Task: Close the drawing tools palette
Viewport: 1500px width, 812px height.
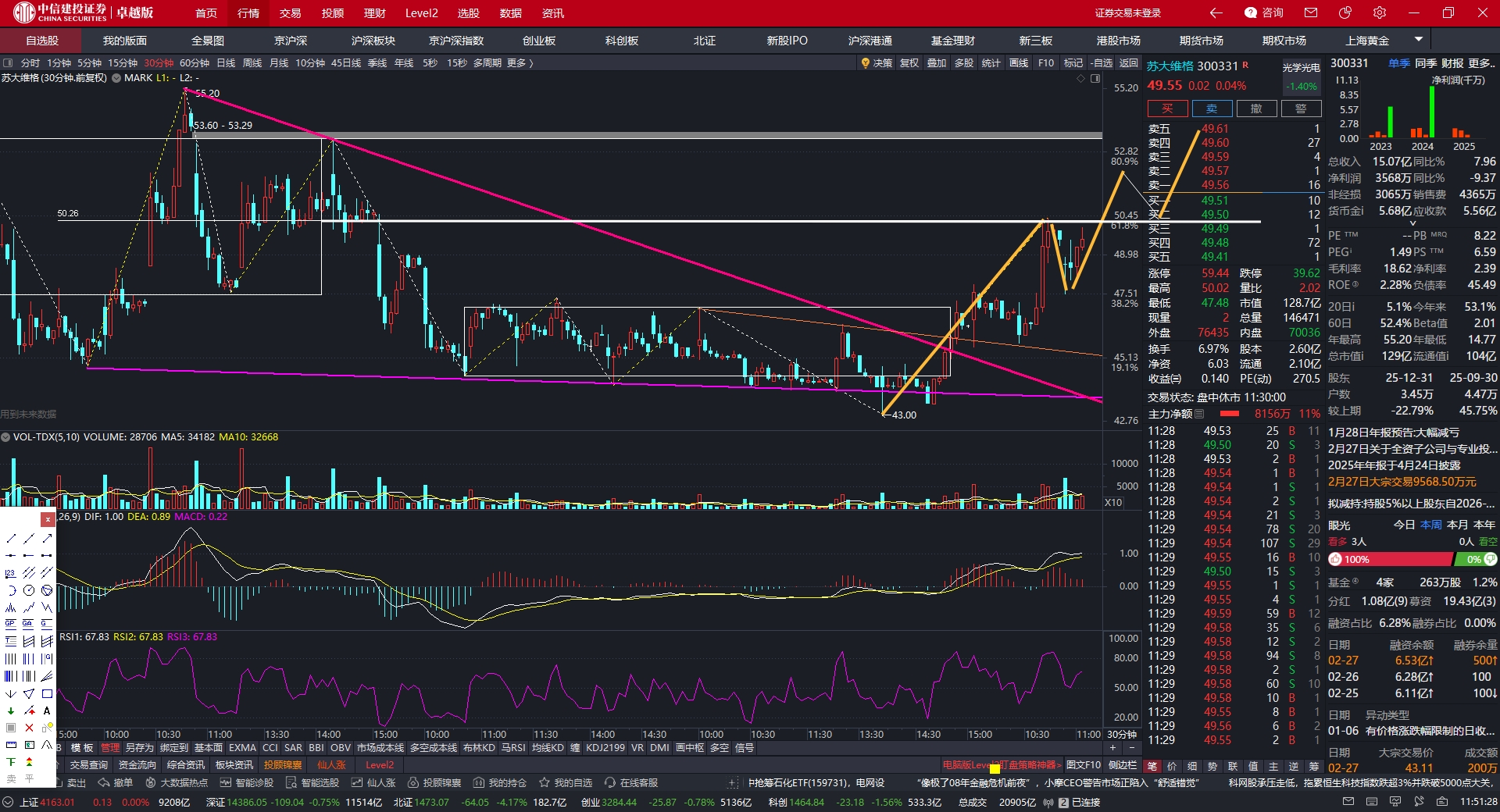Action: pos(48,519)
